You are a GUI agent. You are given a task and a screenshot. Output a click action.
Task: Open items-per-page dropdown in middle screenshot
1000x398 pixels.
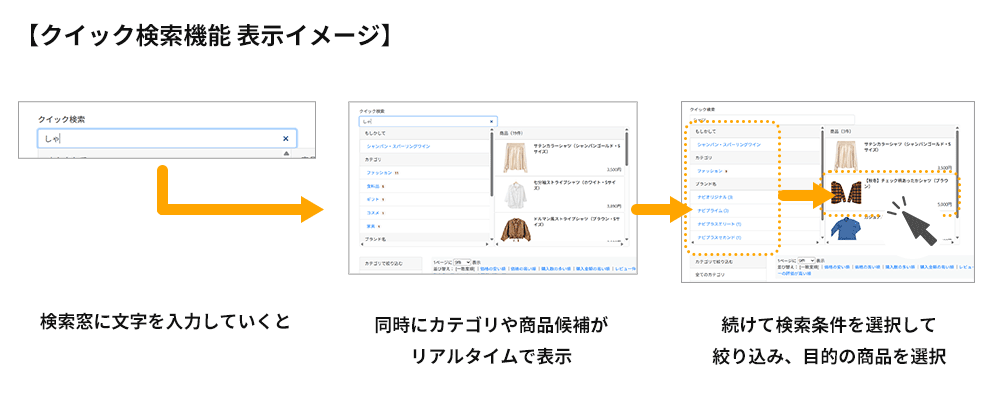462,262
